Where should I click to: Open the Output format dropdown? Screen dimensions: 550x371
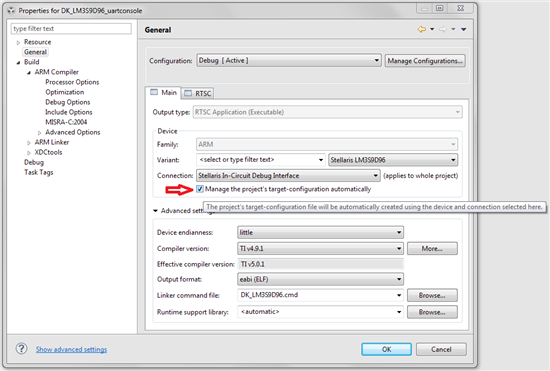320,279
